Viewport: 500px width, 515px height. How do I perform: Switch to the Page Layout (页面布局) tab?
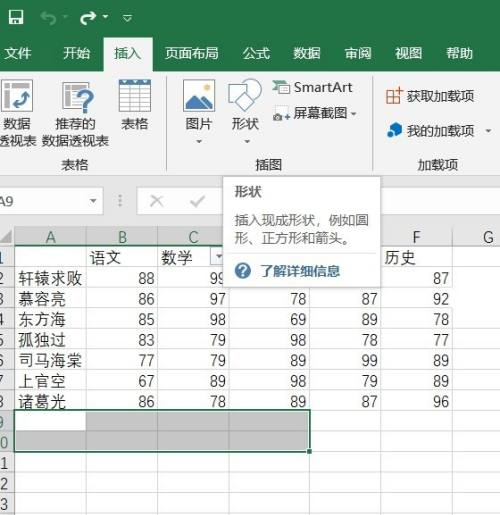click(192, 53)
